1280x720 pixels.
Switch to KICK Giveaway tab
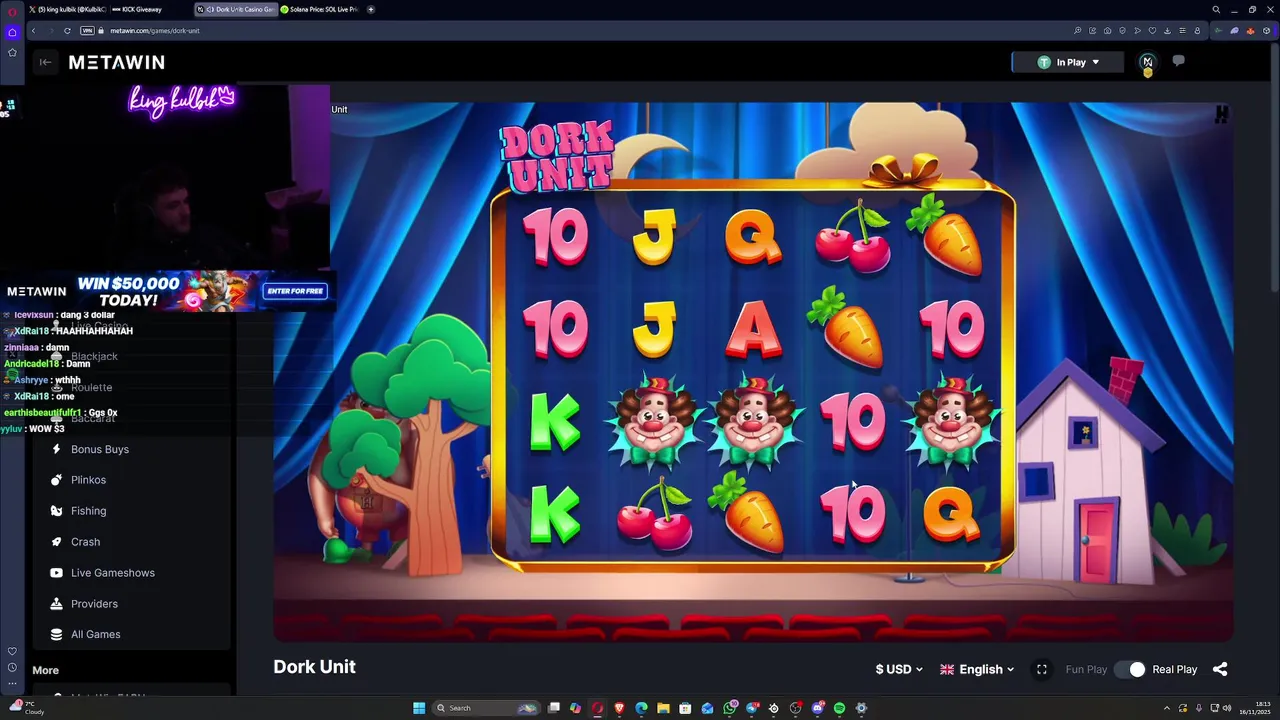pyautogui.click(x=138, y=9)
